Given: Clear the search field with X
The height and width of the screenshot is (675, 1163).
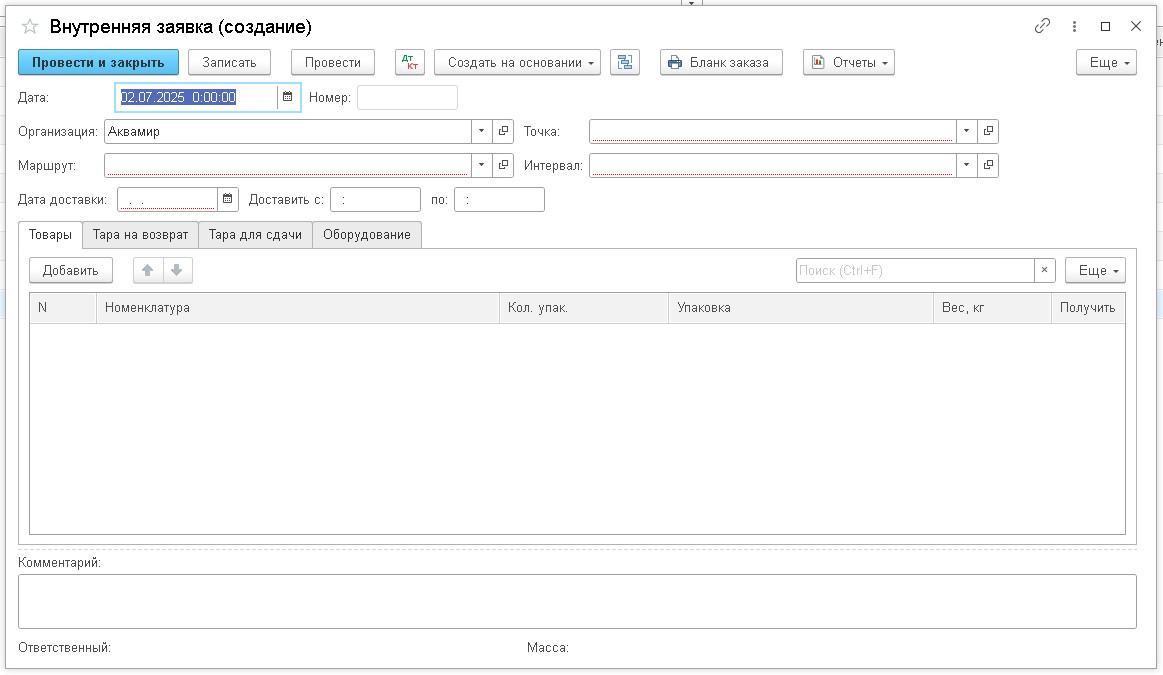Looking at the screenshot, I should [1044, 270].
